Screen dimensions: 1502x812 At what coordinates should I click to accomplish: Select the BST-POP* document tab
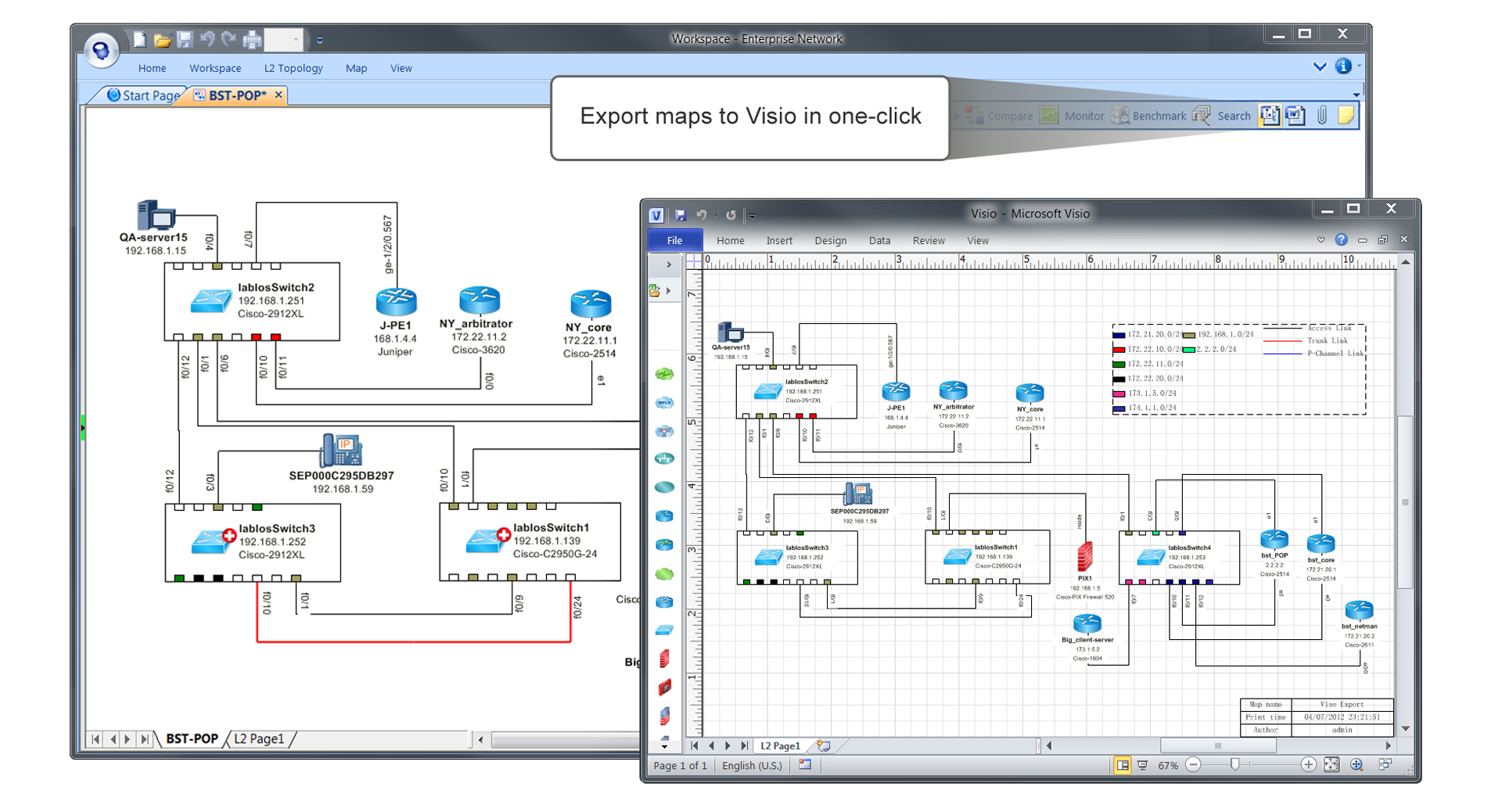coord(237,95)
